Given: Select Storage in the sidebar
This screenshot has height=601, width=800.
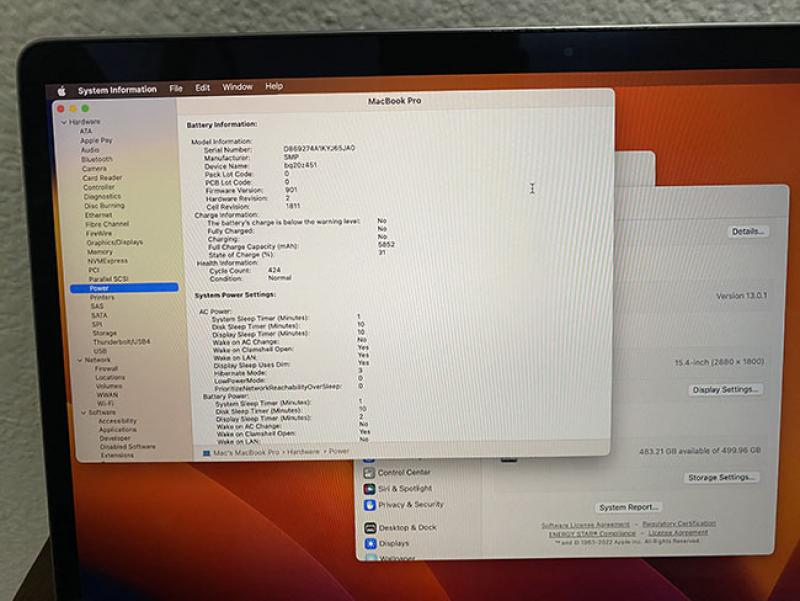Looking at the screenshot, I should tap(105, 333).
